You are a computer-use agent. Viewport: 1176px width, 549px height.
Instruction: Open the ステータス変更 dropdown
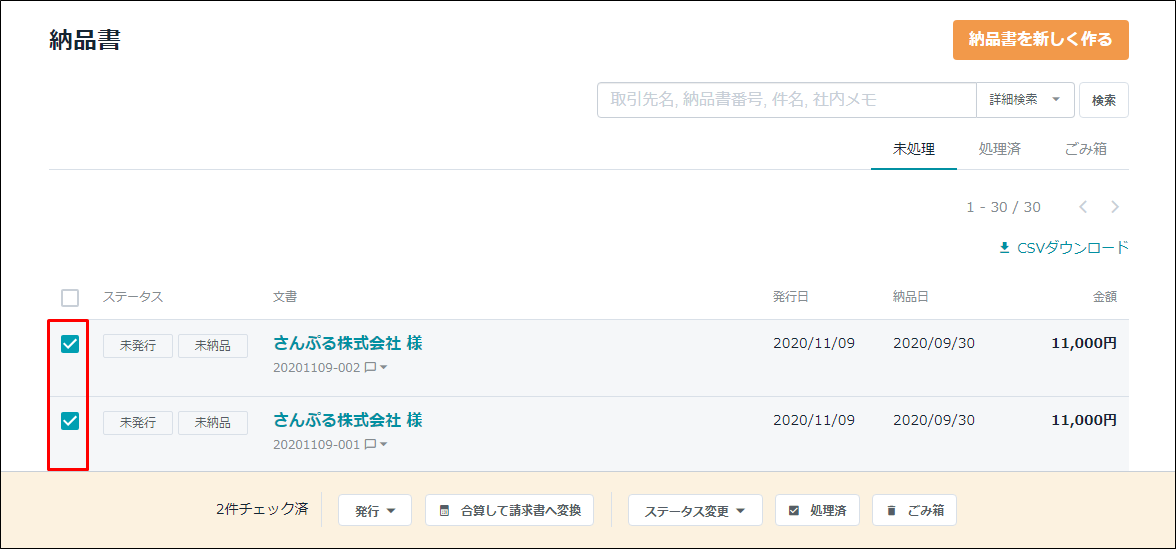click(694, 511)
